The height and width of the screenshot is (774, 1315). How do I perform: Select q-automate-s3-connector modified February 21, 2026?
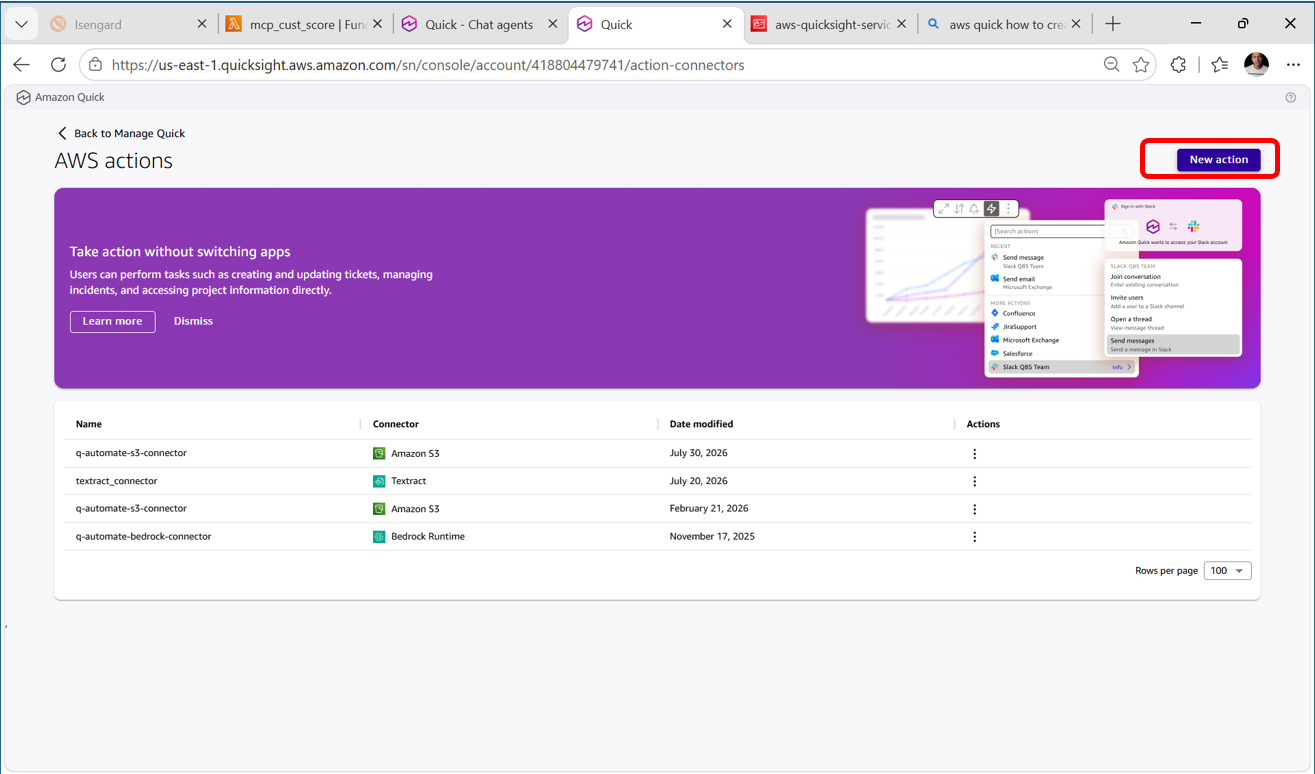click(x=131, y=509)
